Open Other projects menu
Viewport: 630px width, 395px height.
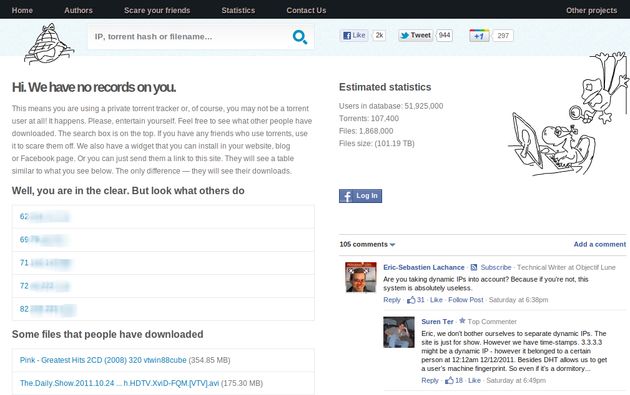(591, 10)
